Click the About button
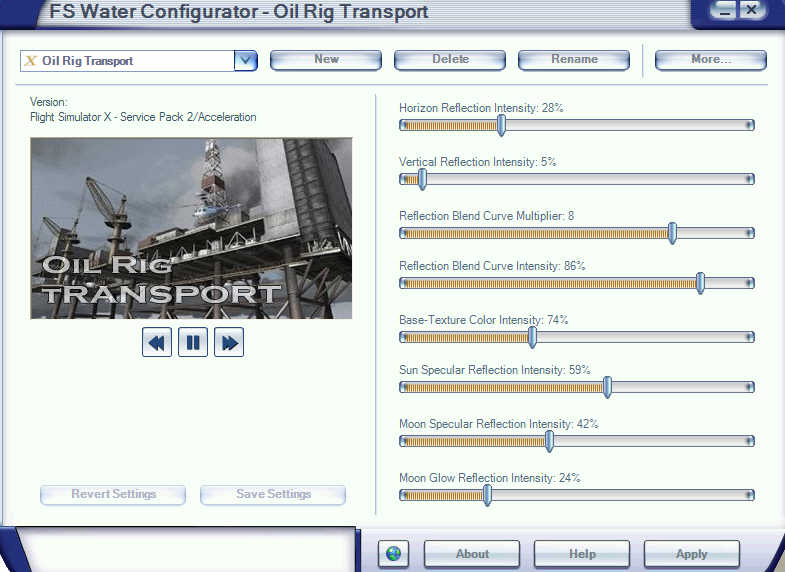 pos(472,554)
